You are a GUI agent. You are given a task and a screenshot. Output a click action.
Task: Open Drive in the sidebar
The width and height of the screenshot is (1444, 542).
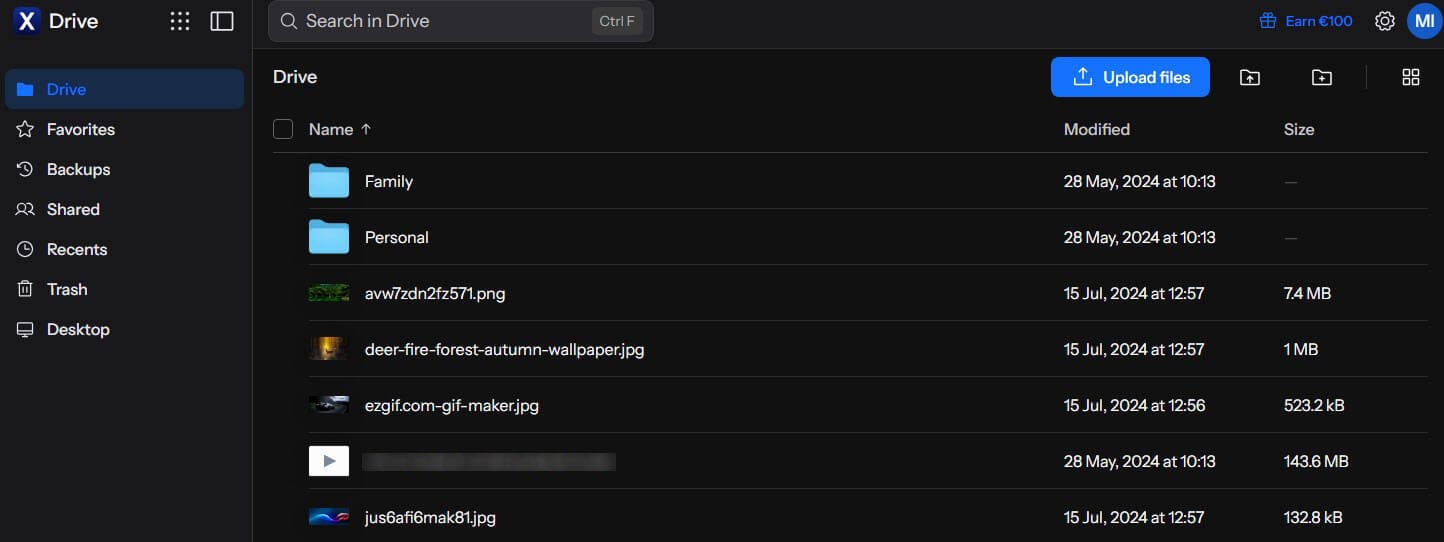tap(125, 89)
